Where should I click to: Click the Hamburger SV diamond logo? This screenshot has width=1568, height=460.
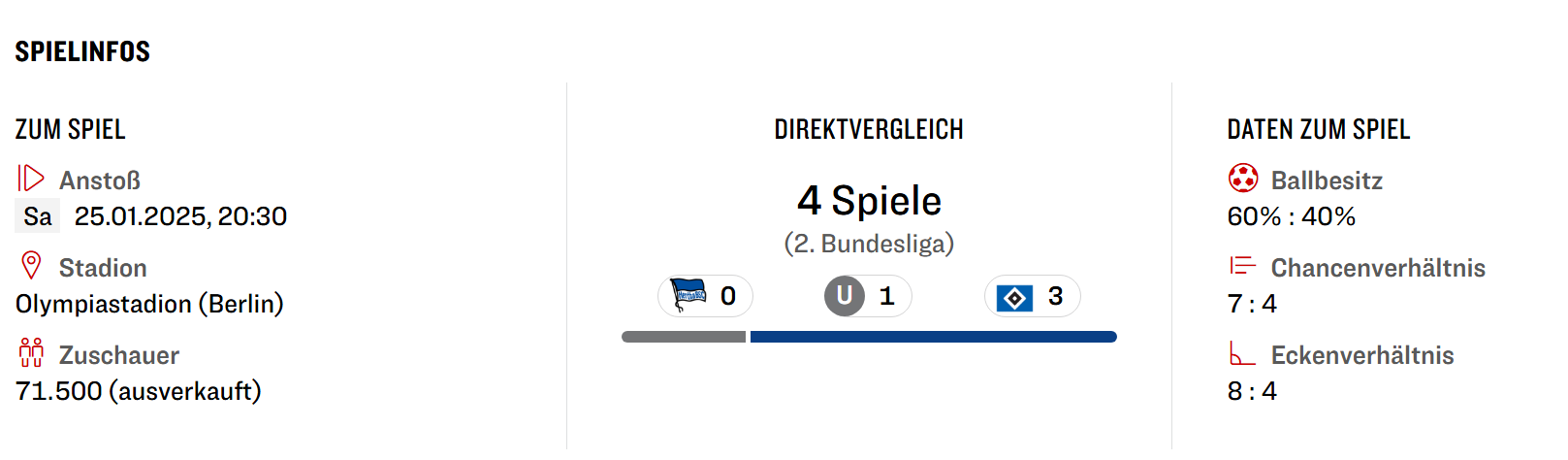pyautogui.click(x=1014, y=297)
